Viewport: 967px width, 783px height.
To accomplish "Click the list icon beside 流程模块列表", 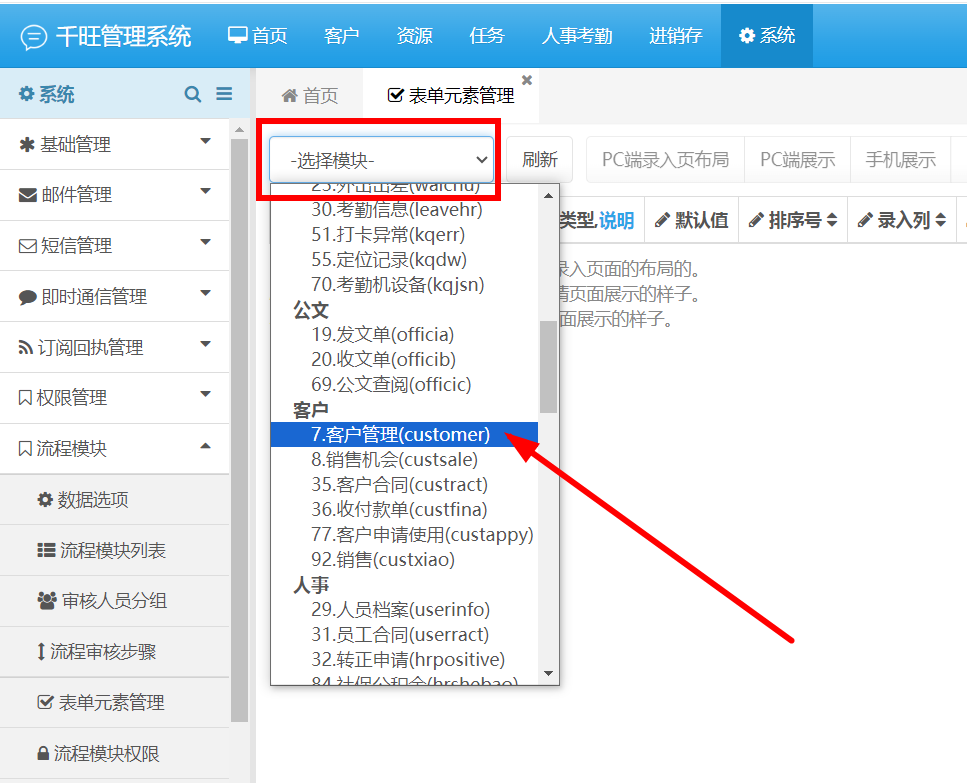I will (46, 550).
